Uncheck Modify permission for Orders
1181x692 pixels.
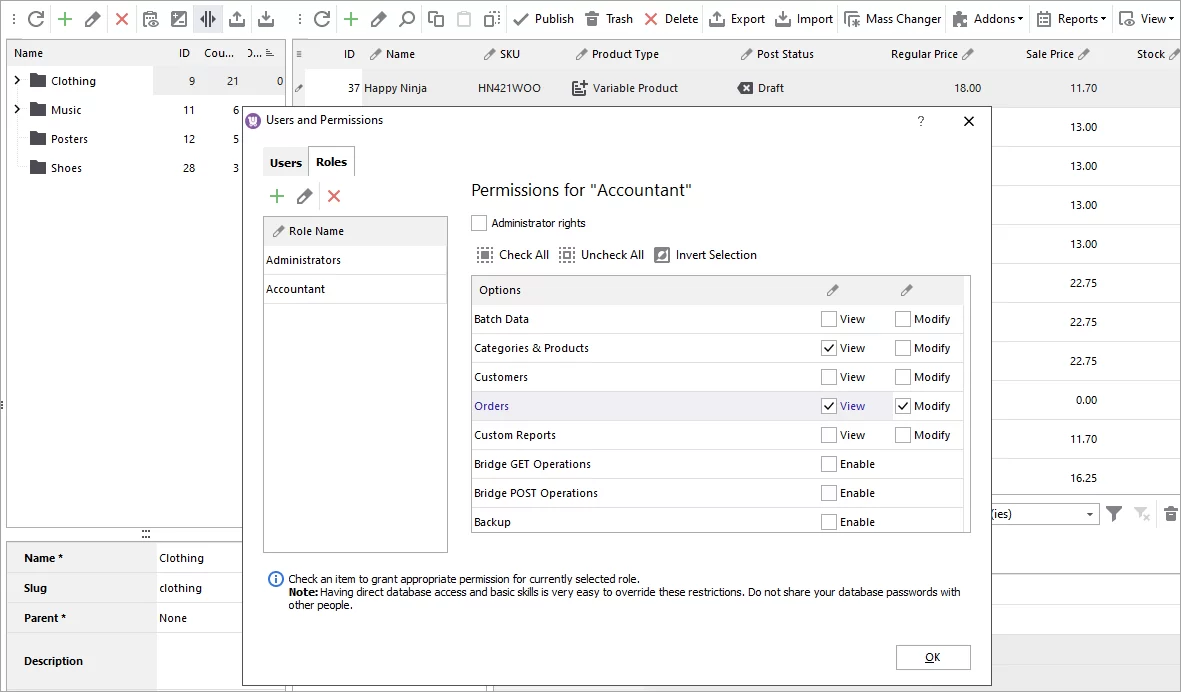click(x=903, y=406)
